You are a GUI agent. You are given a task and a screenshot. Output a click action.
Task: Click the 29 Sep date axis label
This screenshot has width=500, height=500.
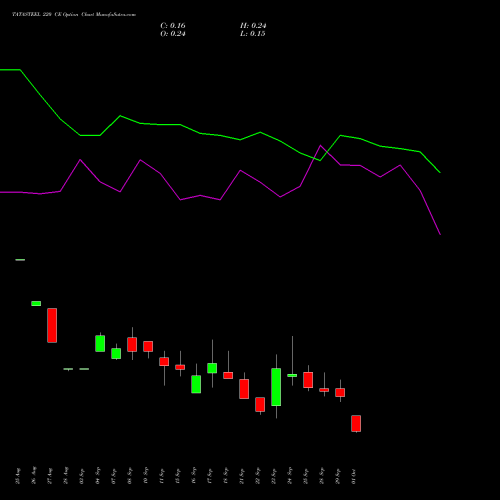(x=338, y=476)
